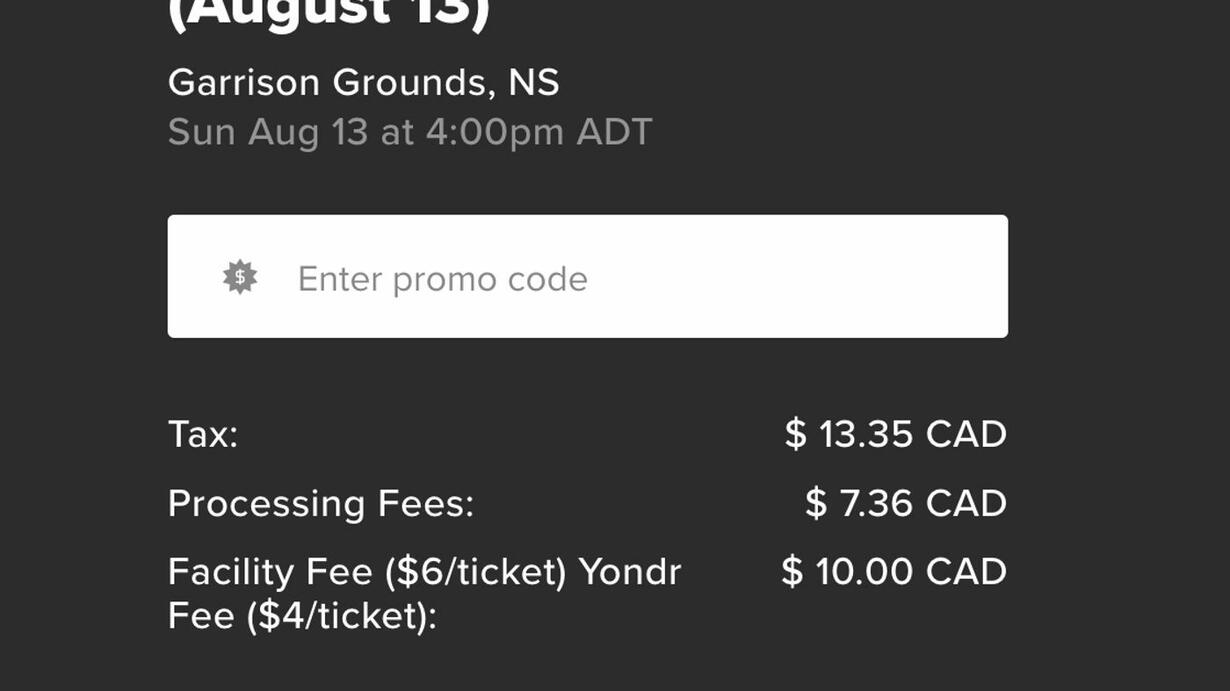
Task: Select the $ 10.00 CAD fee amount
Action: coord(894,572)
